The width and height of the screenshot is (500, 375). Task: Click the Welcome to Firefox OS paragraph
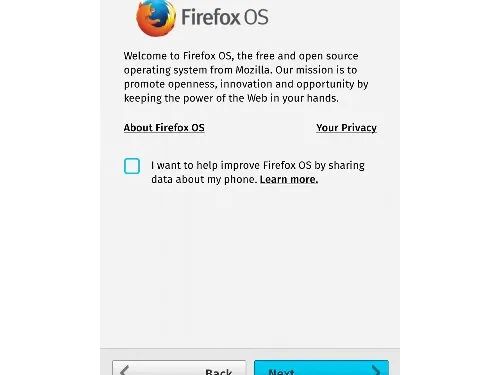pos(246,77)
